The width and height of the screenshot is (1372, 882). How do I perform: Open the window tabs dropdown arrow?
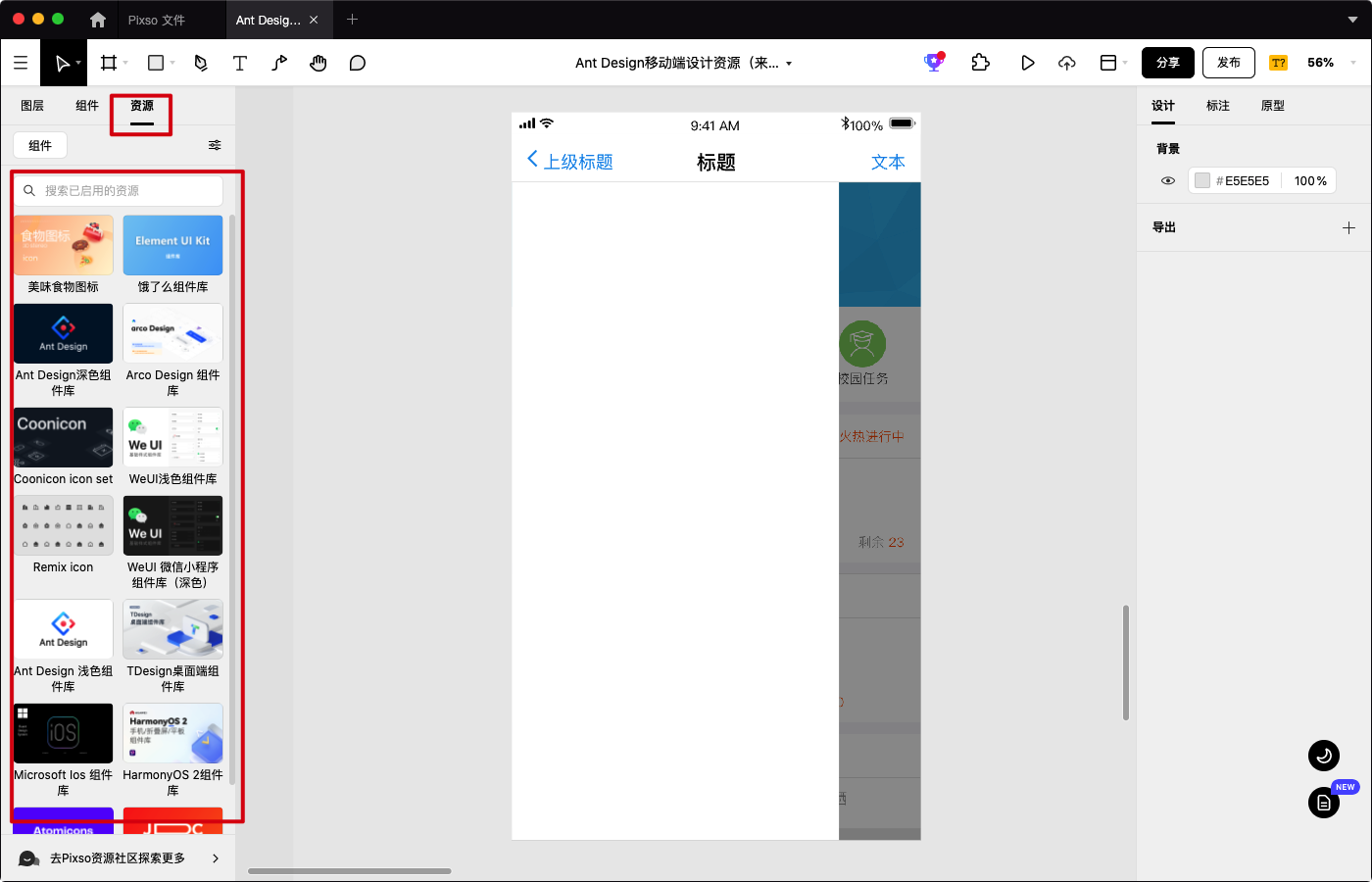(1353, 20)
